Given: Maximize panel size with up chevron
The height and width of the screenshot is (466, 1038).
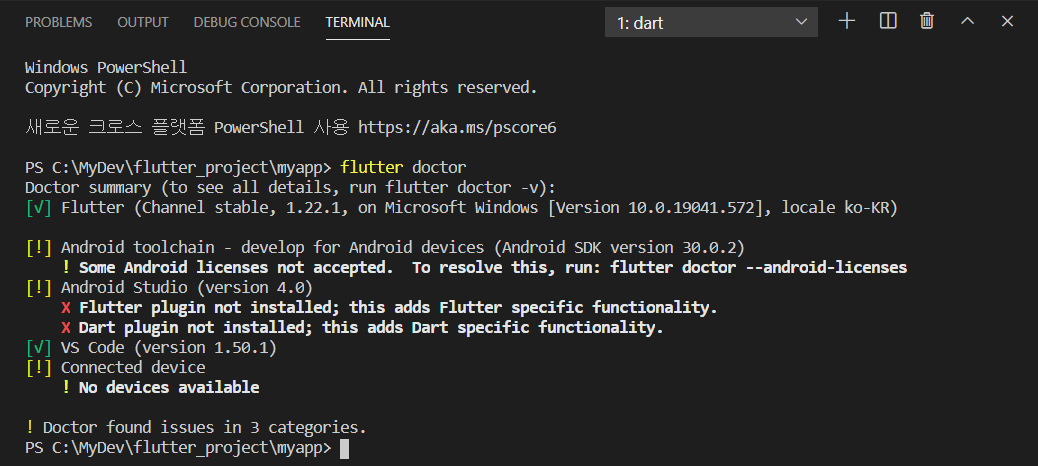Looking at the screenshot, I should (x=967, y=21).
